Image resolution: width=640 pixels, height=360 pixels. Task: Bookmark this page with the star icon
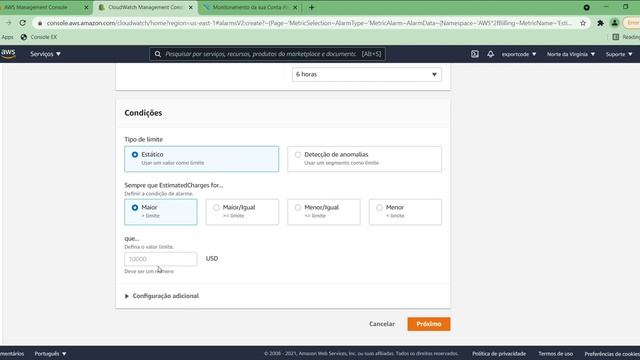click(583, 23)
